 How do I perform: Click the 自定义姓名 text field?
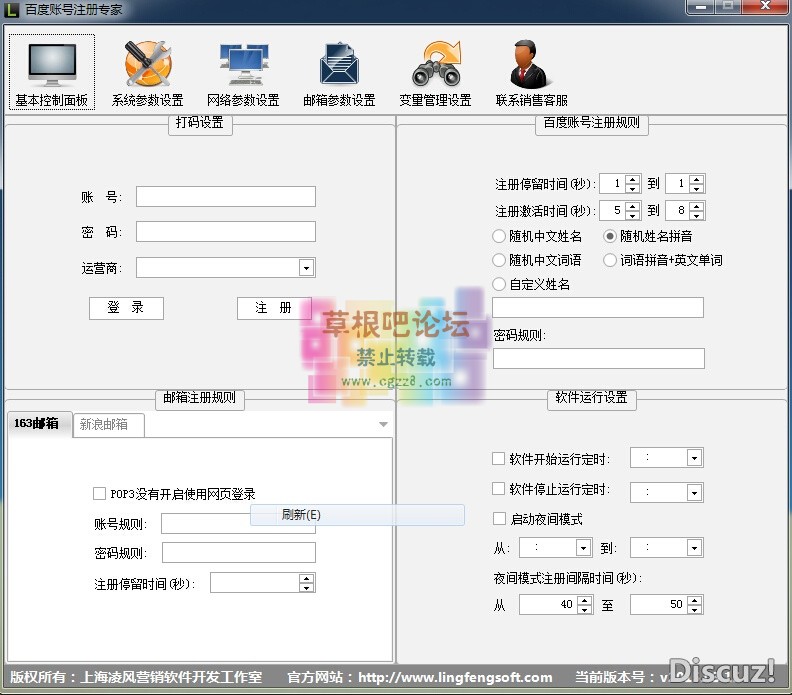click(x=598, y=308)
